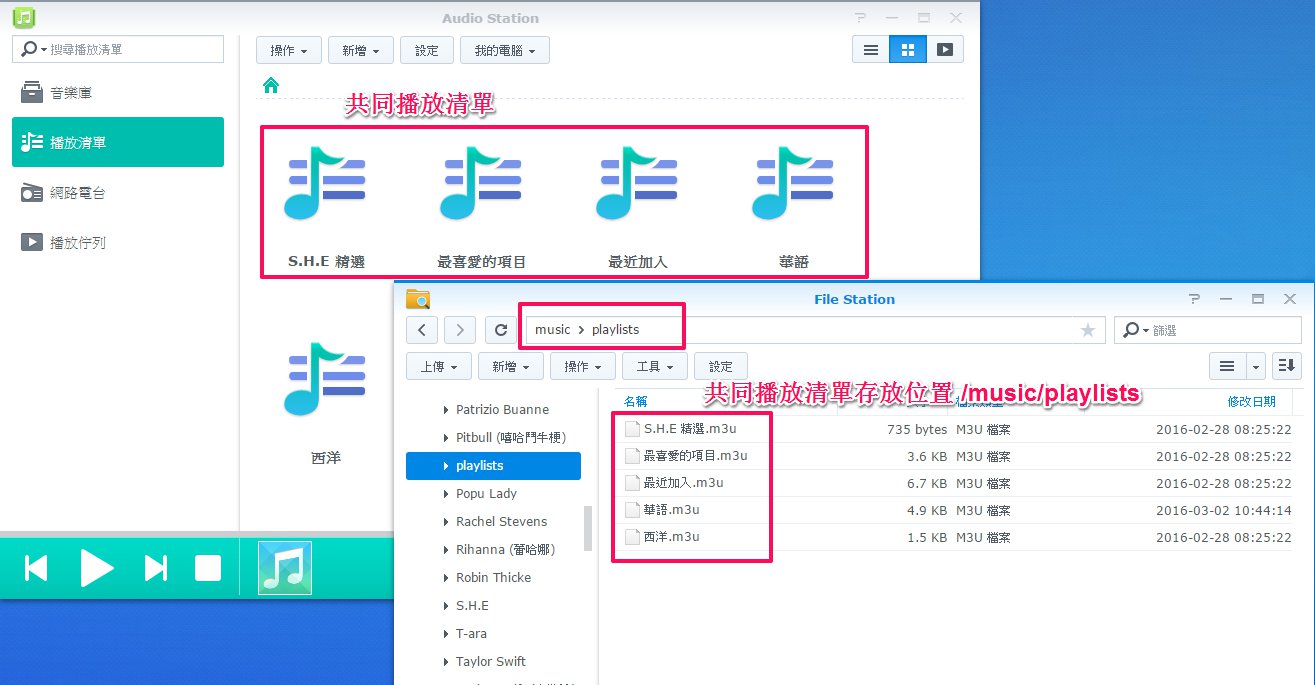Switch Audio Station to player view

(944, 50)
